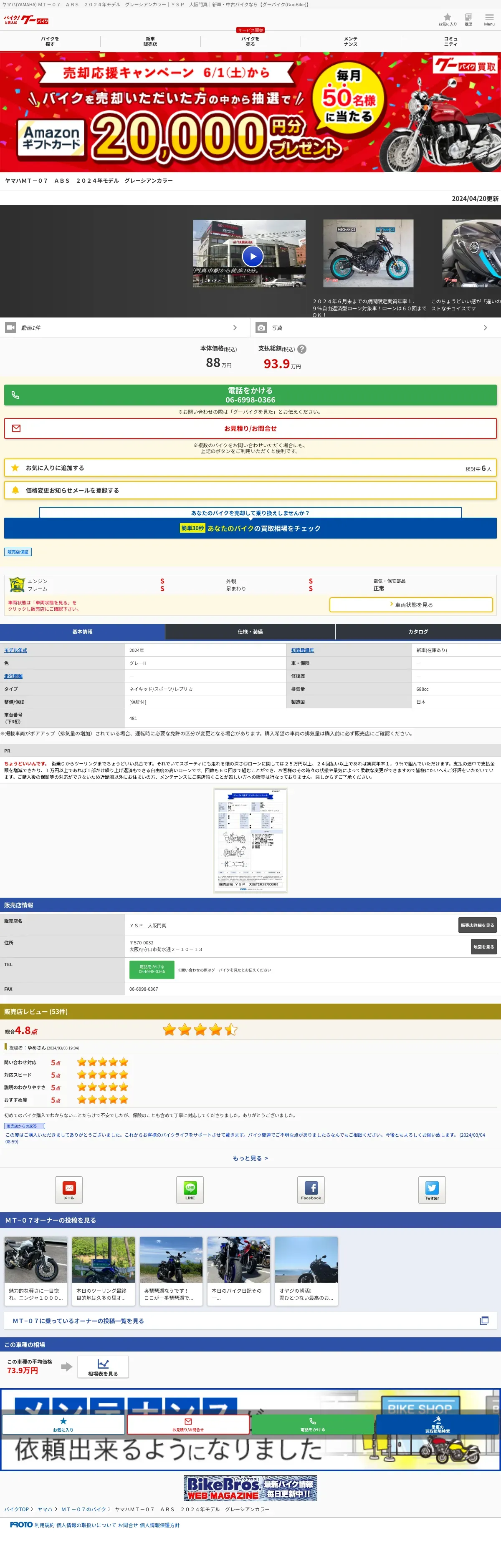Click the sticky bar お見積り/お問合せ envelope button
501x1568 pixels.
[x=188, y=1424]
